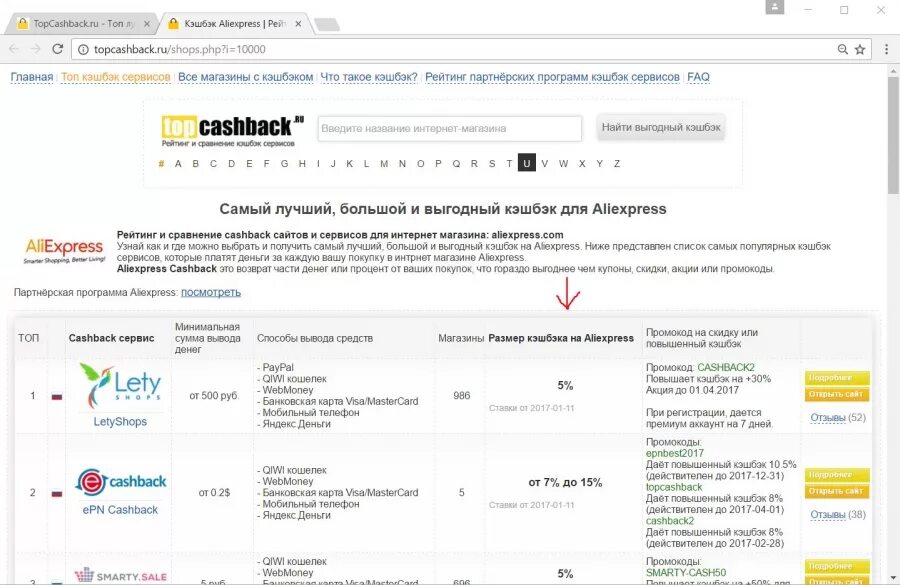Go back with the browser back arrow
Screen dimensions: 900x585
[x=14, y=49]
